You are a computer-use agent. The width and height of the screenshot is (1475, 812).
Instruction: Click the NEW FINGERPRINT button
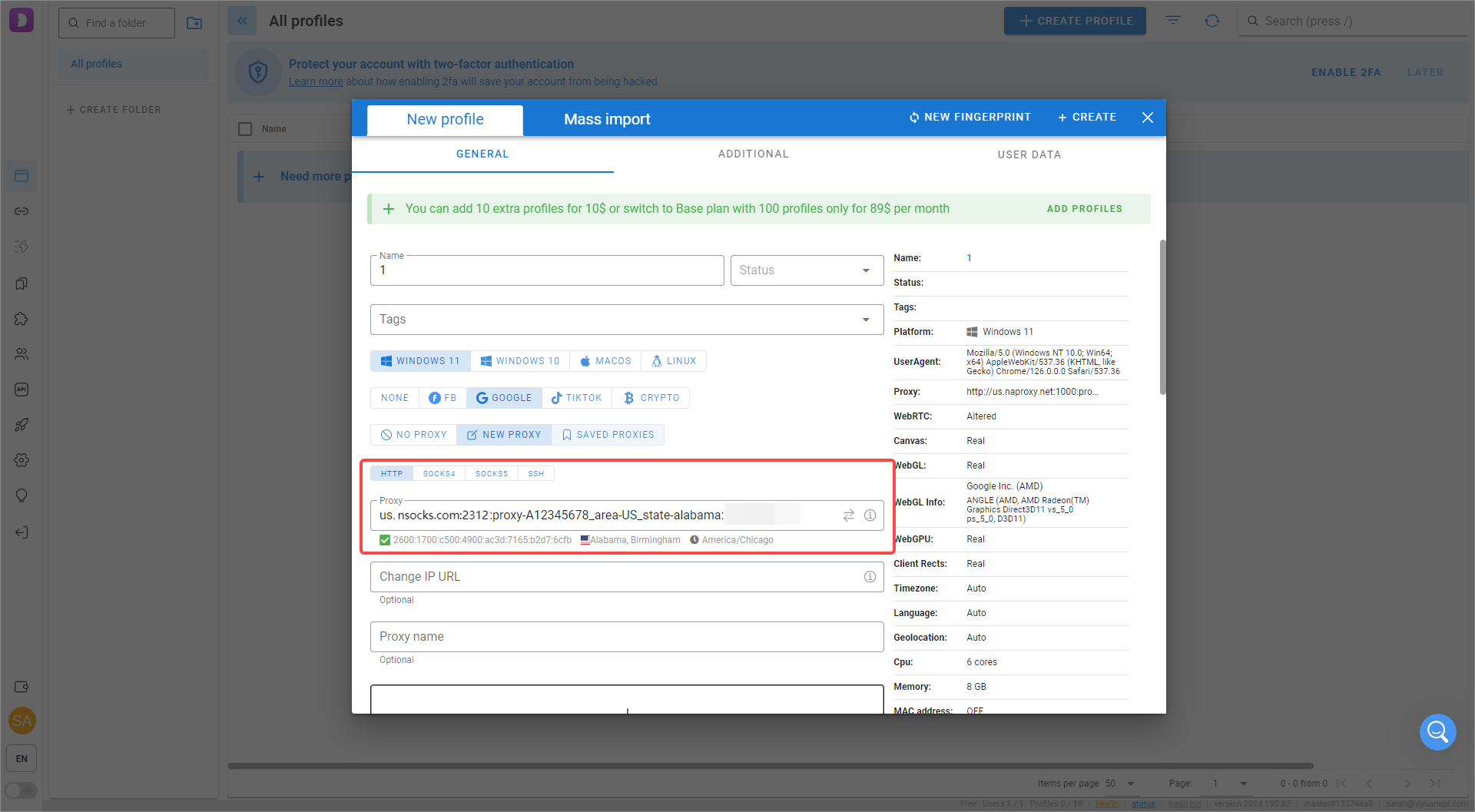pos(970,118)
